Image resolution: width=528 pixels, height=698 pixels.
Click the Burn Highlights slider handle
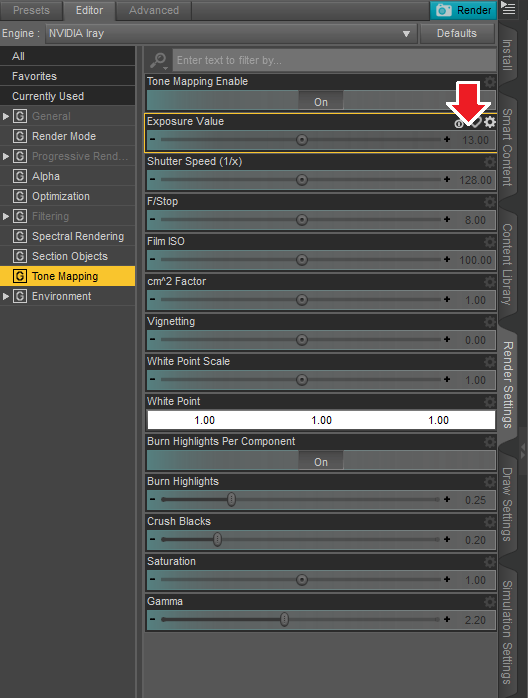[x=232, y=499]
